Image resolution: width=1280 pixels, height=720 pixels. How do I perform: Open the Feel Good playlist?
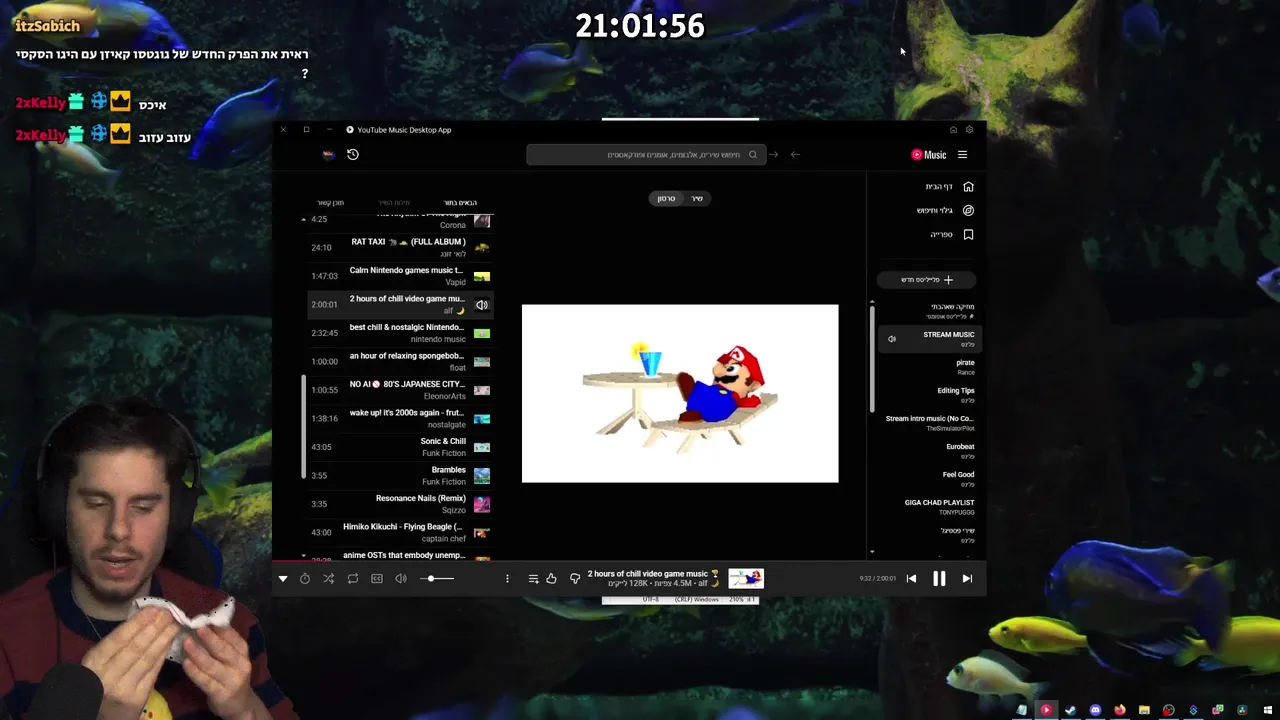[928, 479]
